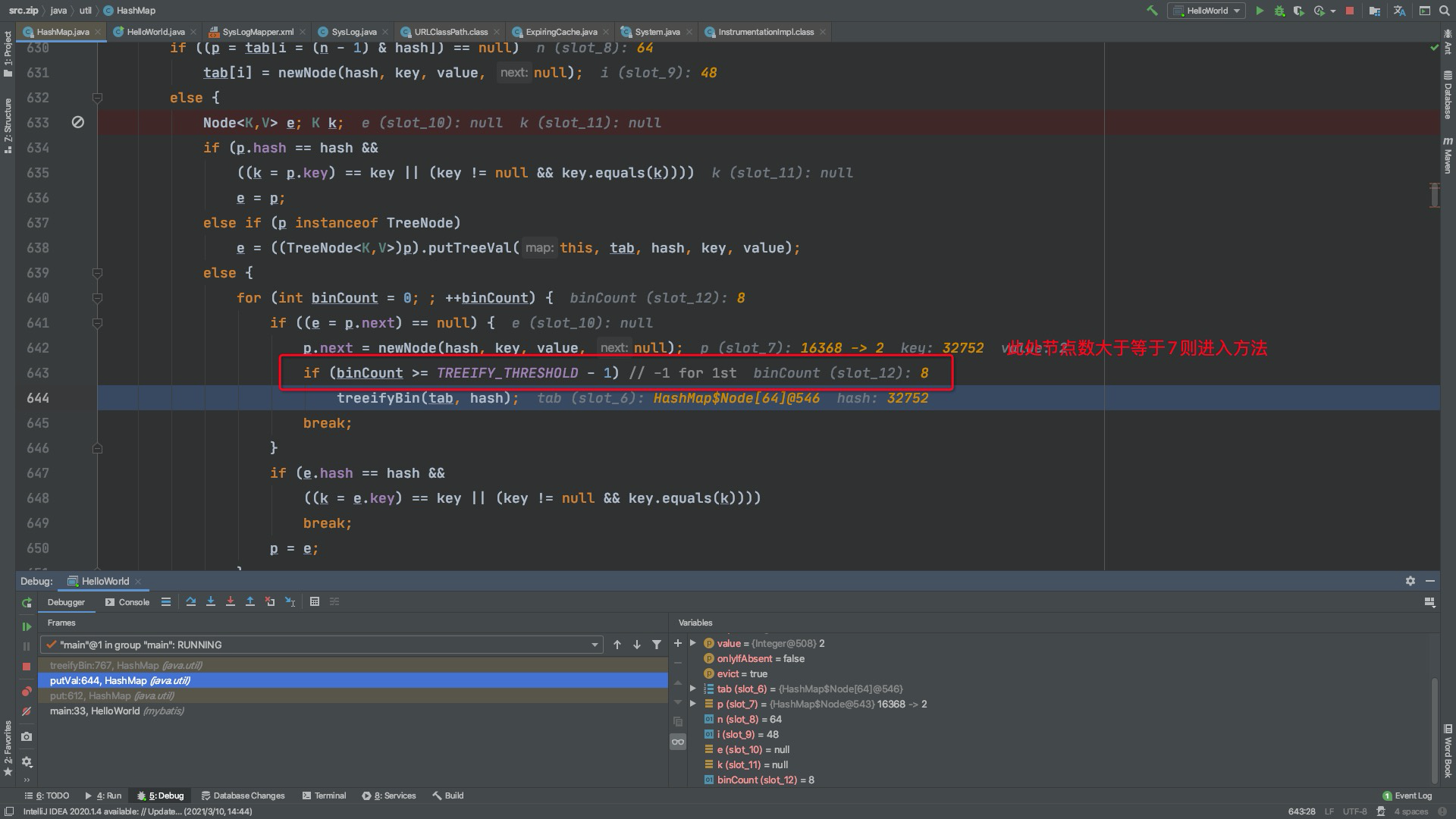Go to next frame down arrow
Image resolution: width=1456 pixels, height=819 pixels.
(x=637, y=645)
